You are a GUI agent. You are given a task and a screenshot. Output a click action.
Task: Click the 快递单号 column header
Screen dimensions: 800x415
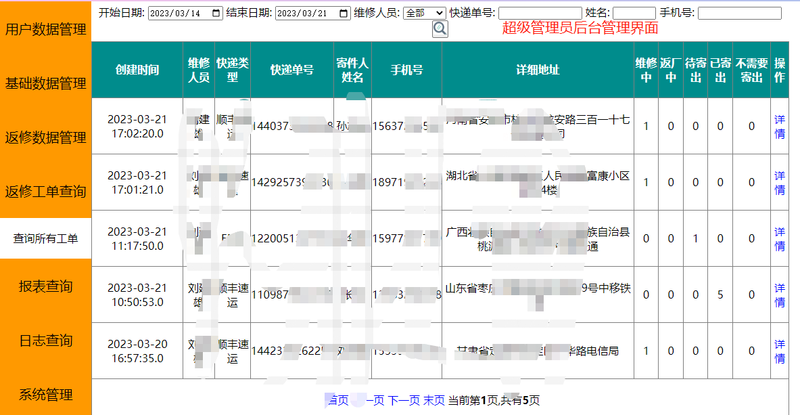pos(292,70)
